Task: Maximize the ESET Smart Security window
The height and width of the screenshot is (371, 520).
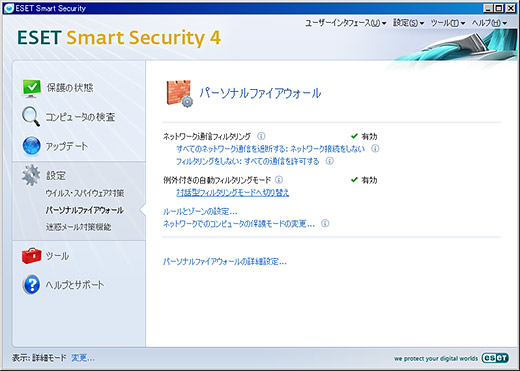Action: tap(499, 8)
